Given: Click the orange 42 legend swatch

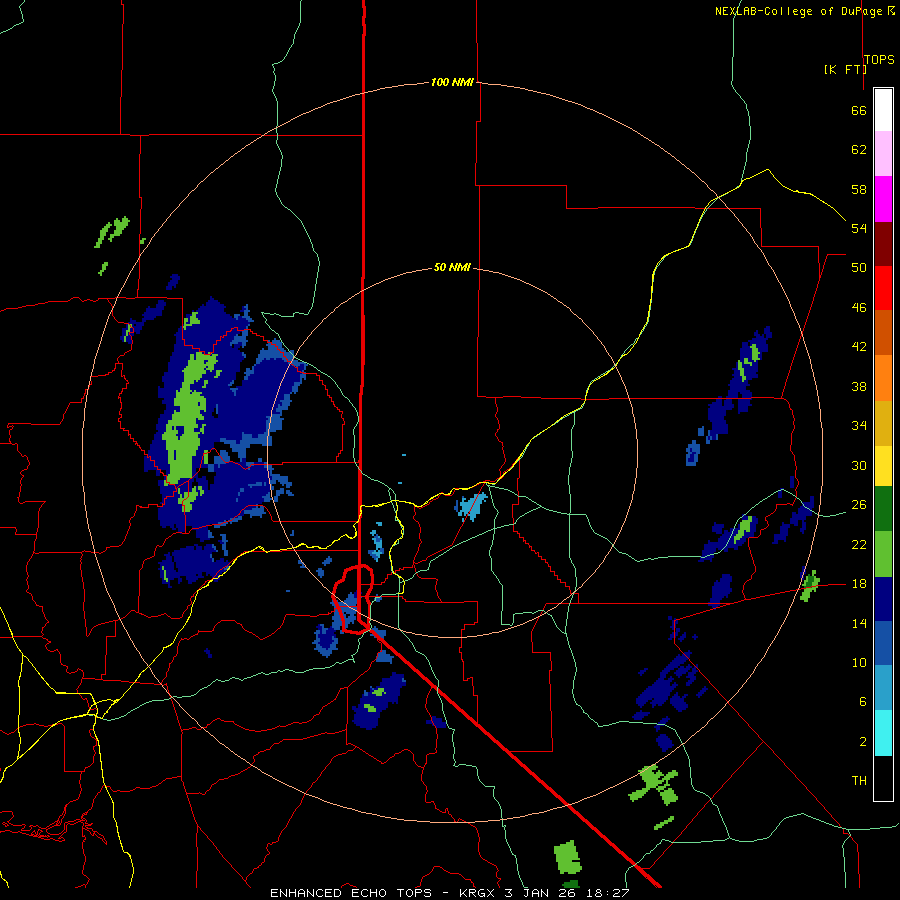Looking at the screenshot, I should click(883, 378).
